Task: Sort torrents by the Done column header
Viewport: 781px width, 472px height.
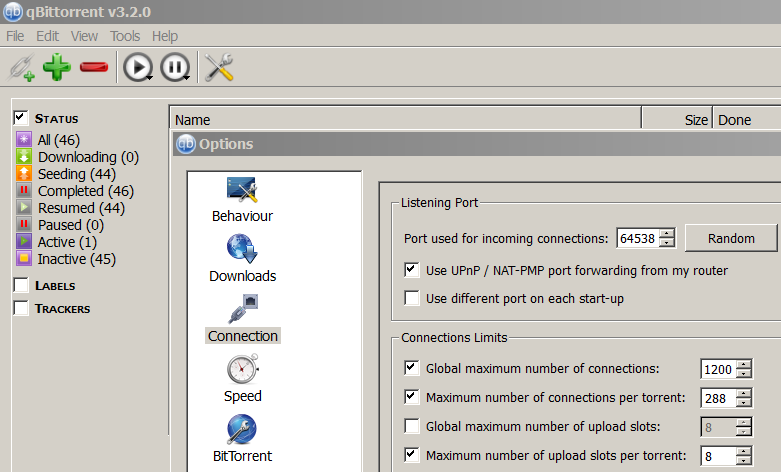Action: pos(747,119)
